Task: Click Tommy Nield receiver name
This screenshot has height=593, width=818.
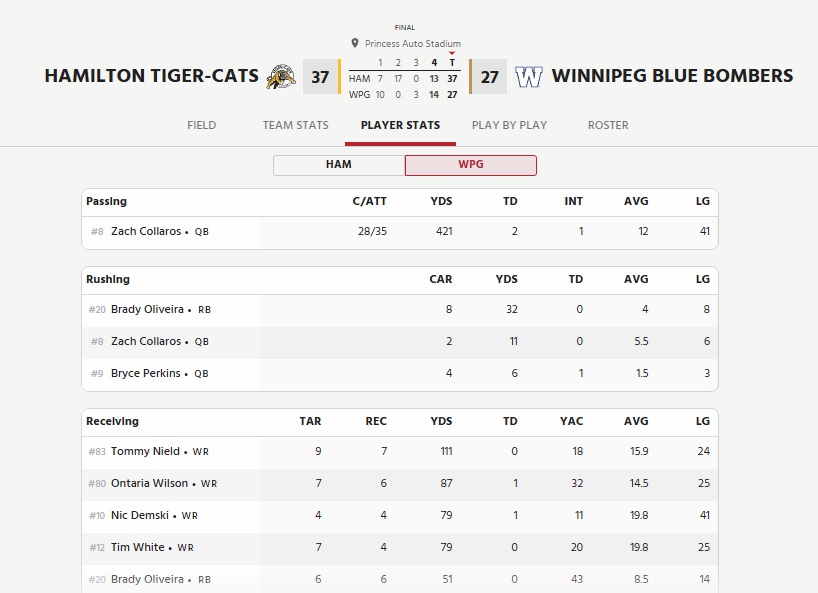Action: pyautogui.click(x=145, y=451)
